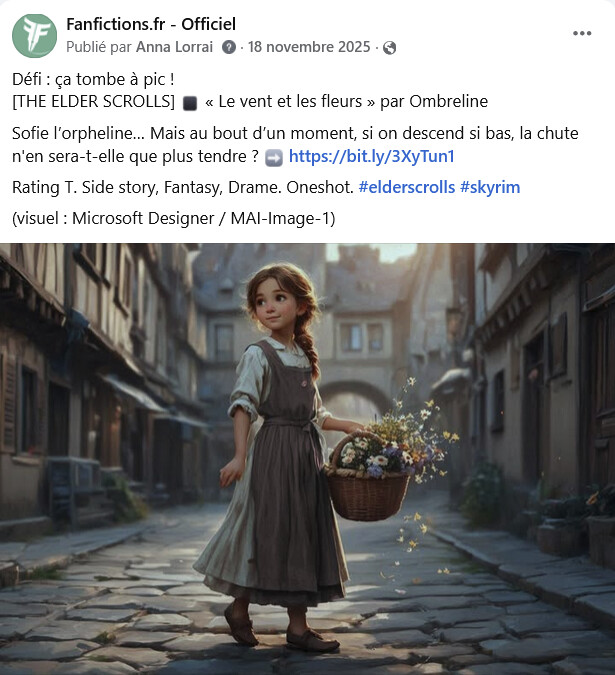Click the 18 novembre 2025 post date
The image size is (615, 675).
(309, 47)
